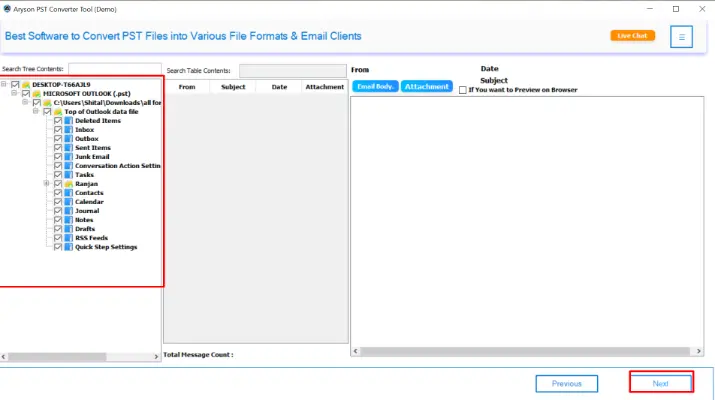Click the Top of Outlook data file folder icon
Screen dimensions: 715x400
tap(58, 112)
